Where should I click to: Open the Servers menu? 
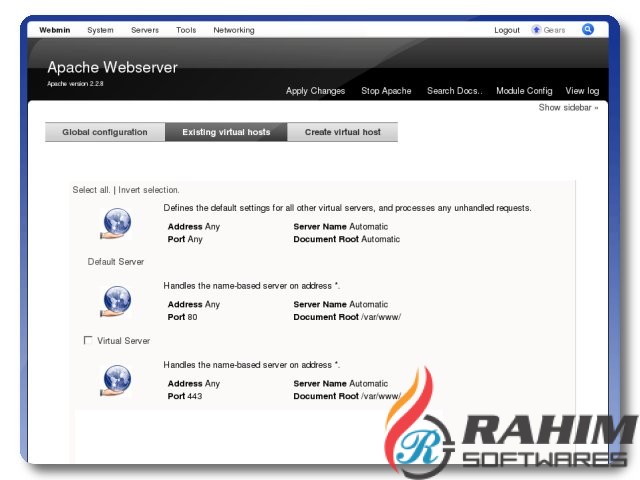click(145, 30)
